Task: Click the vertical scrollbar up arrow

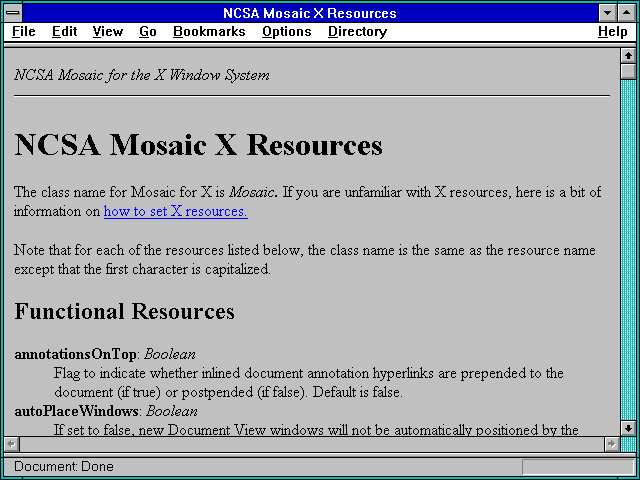Action: pos(628,56)
